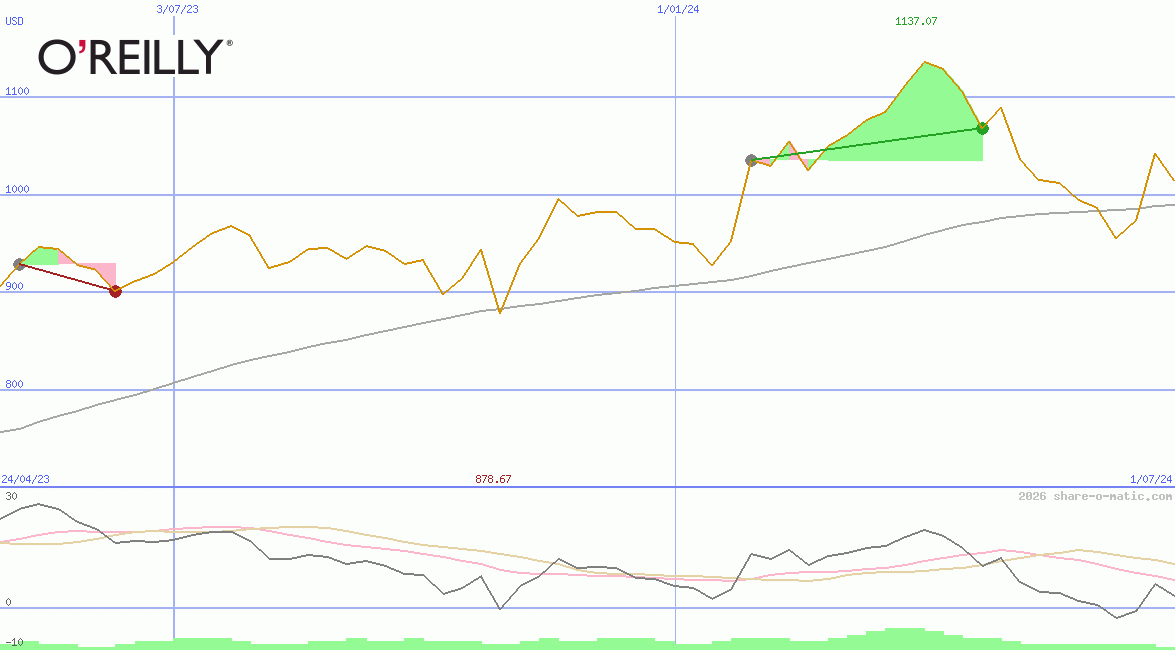Click the red trade exit marker dot
This screenshot has height=650, width=1175.
tap(115, 291)
